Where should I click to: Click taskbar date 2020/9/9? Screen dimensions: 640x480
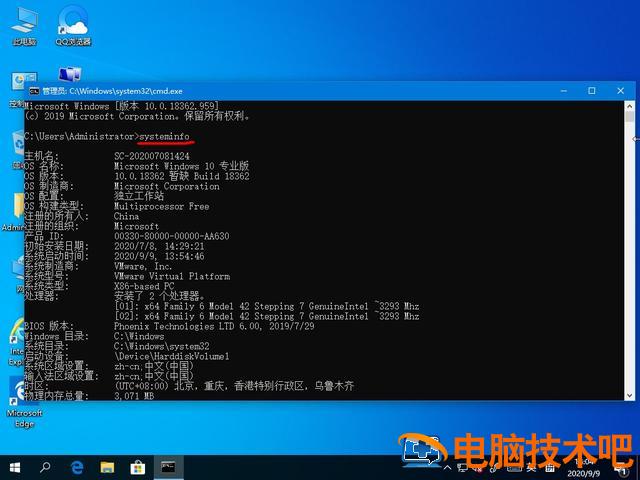click(x=583, y=474)
